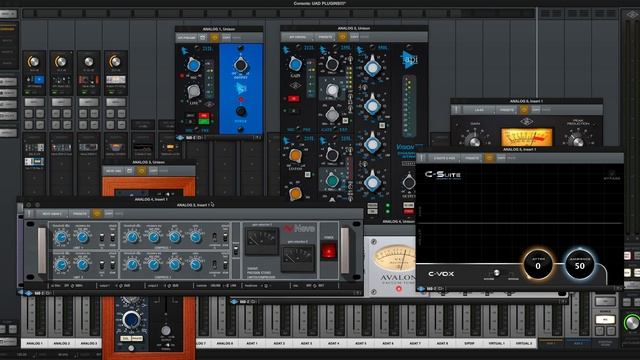Click limiter 1 threshold knob on Neve plugin
The width and height of the screenshot is (640, 360).
61,237
